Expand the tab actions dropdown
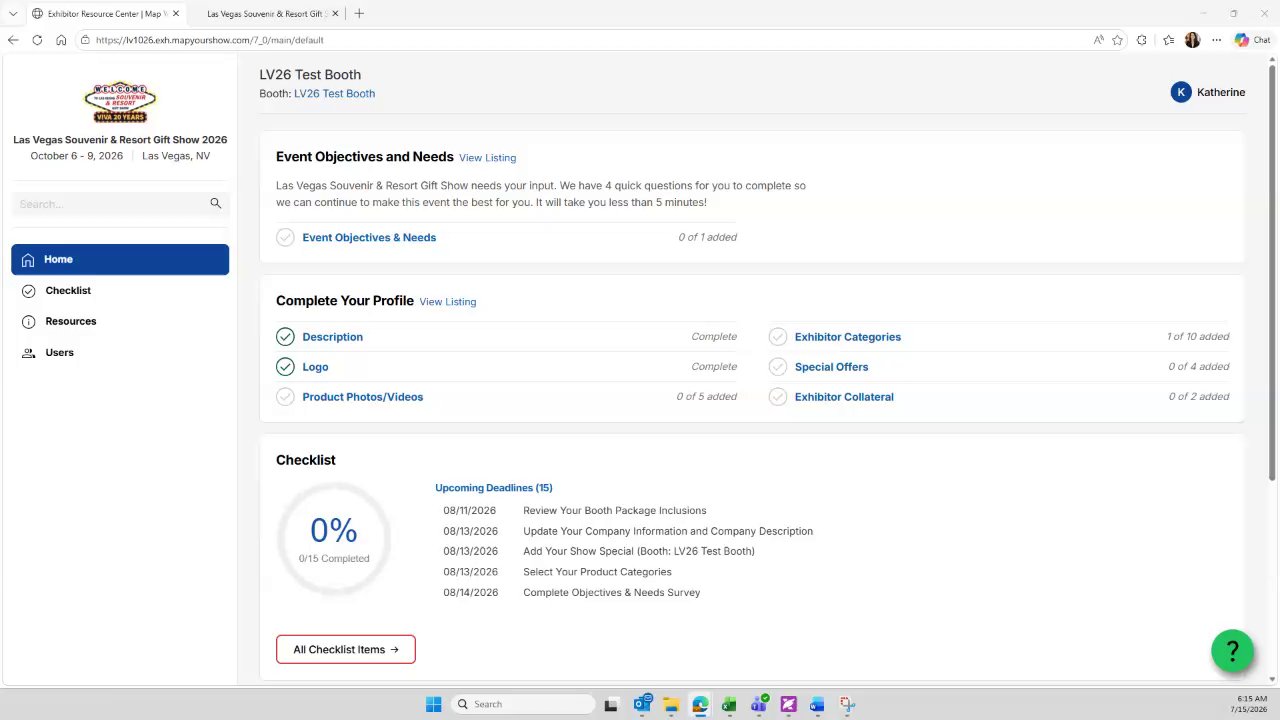 12,14
